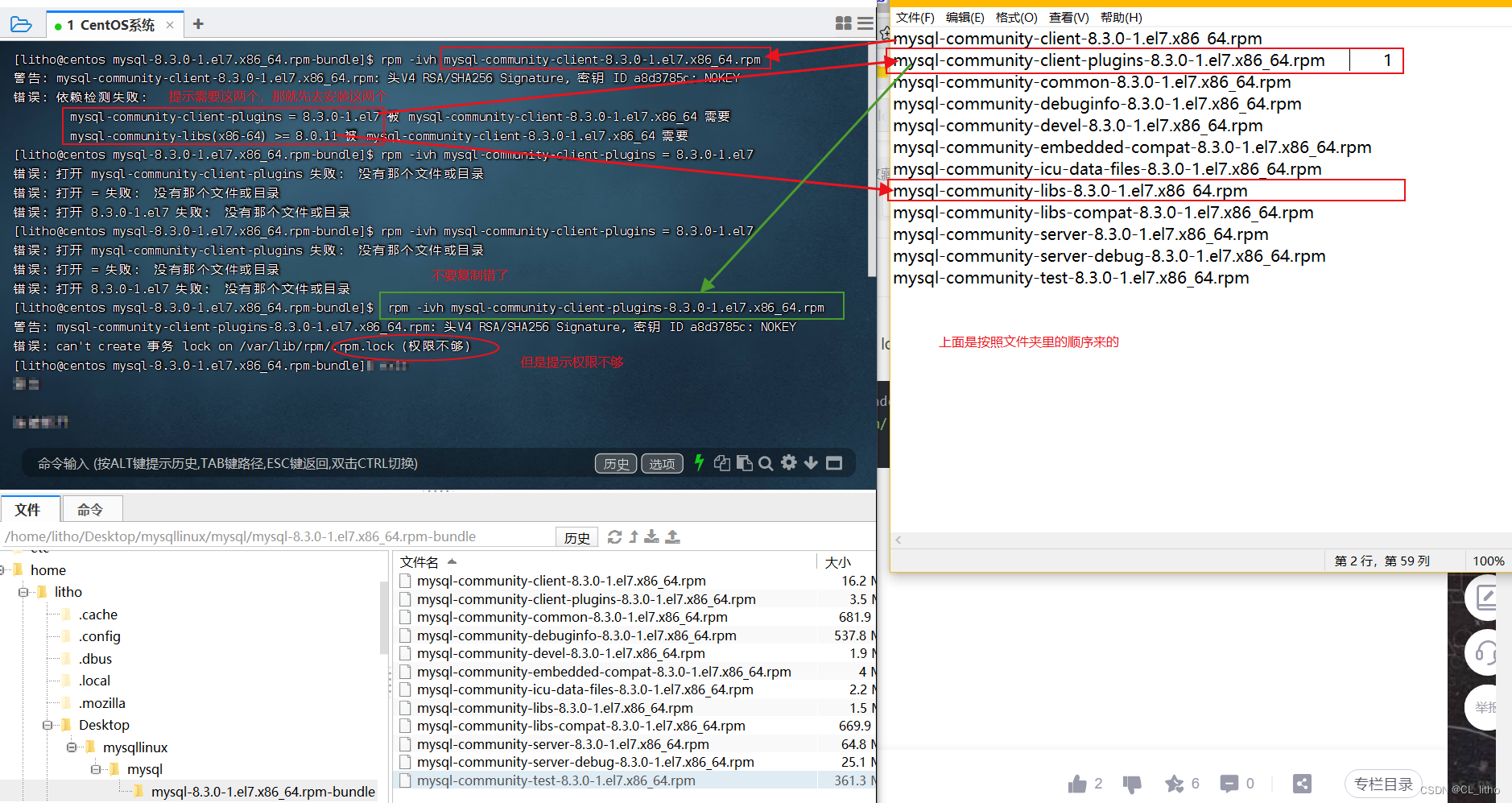Collapse the litho folder tree node
This screenshot has width=1512, height=803.
pos(23,592)
